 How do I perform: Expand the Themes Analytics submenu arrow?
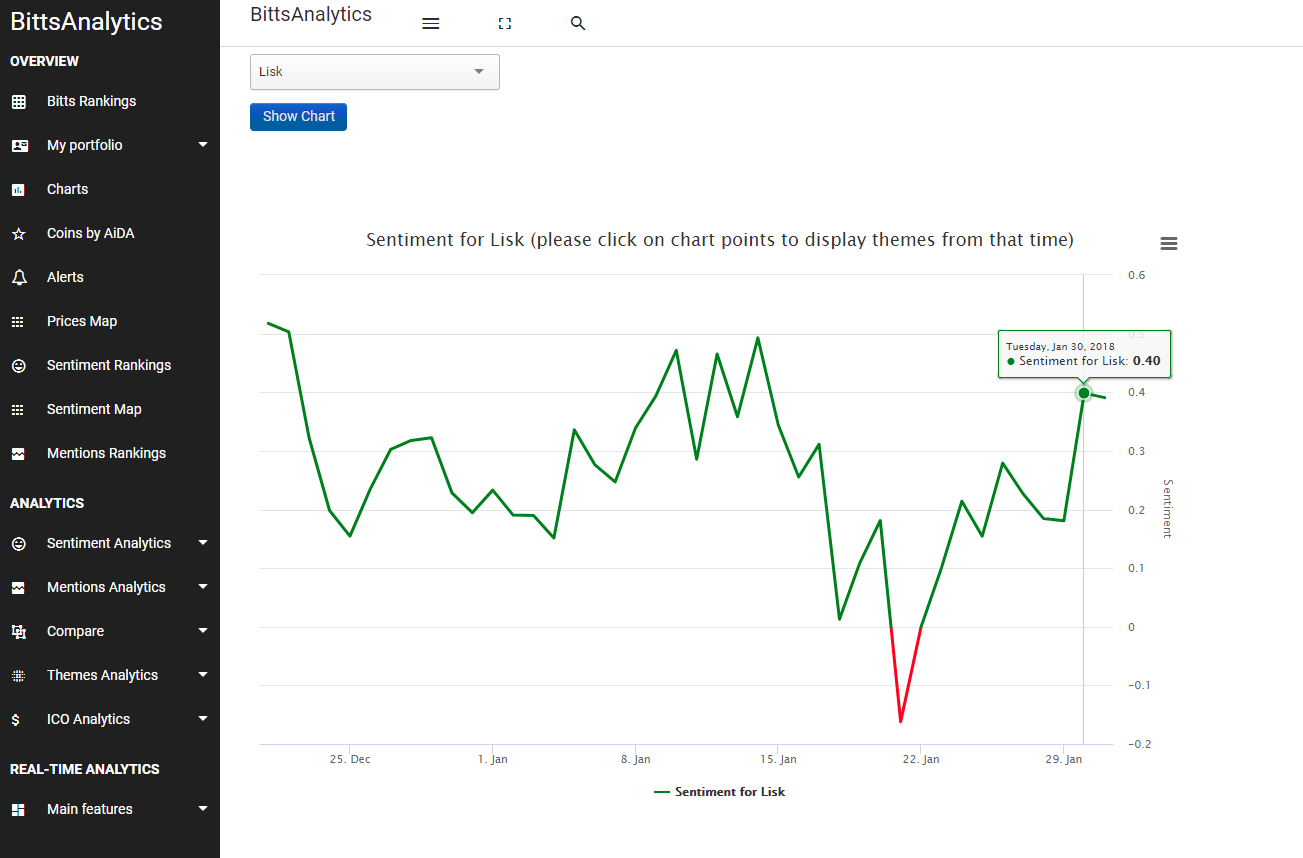pos(203,675)
